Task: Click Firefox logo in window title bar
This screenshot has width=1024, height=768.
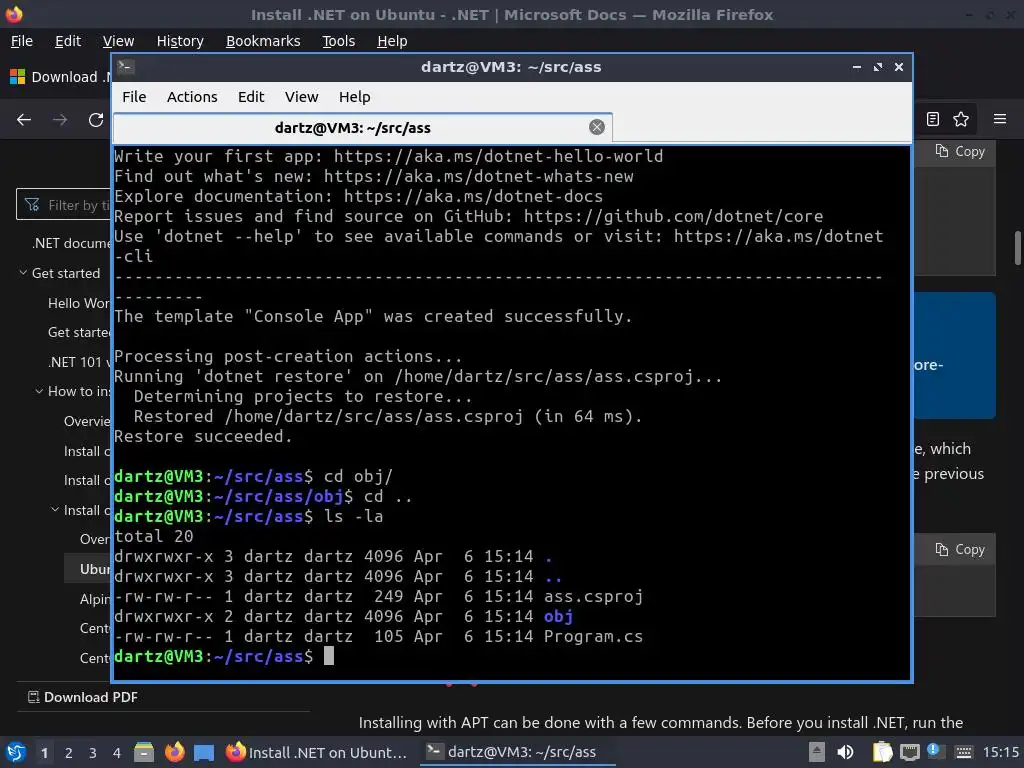Action: (14, 14)
